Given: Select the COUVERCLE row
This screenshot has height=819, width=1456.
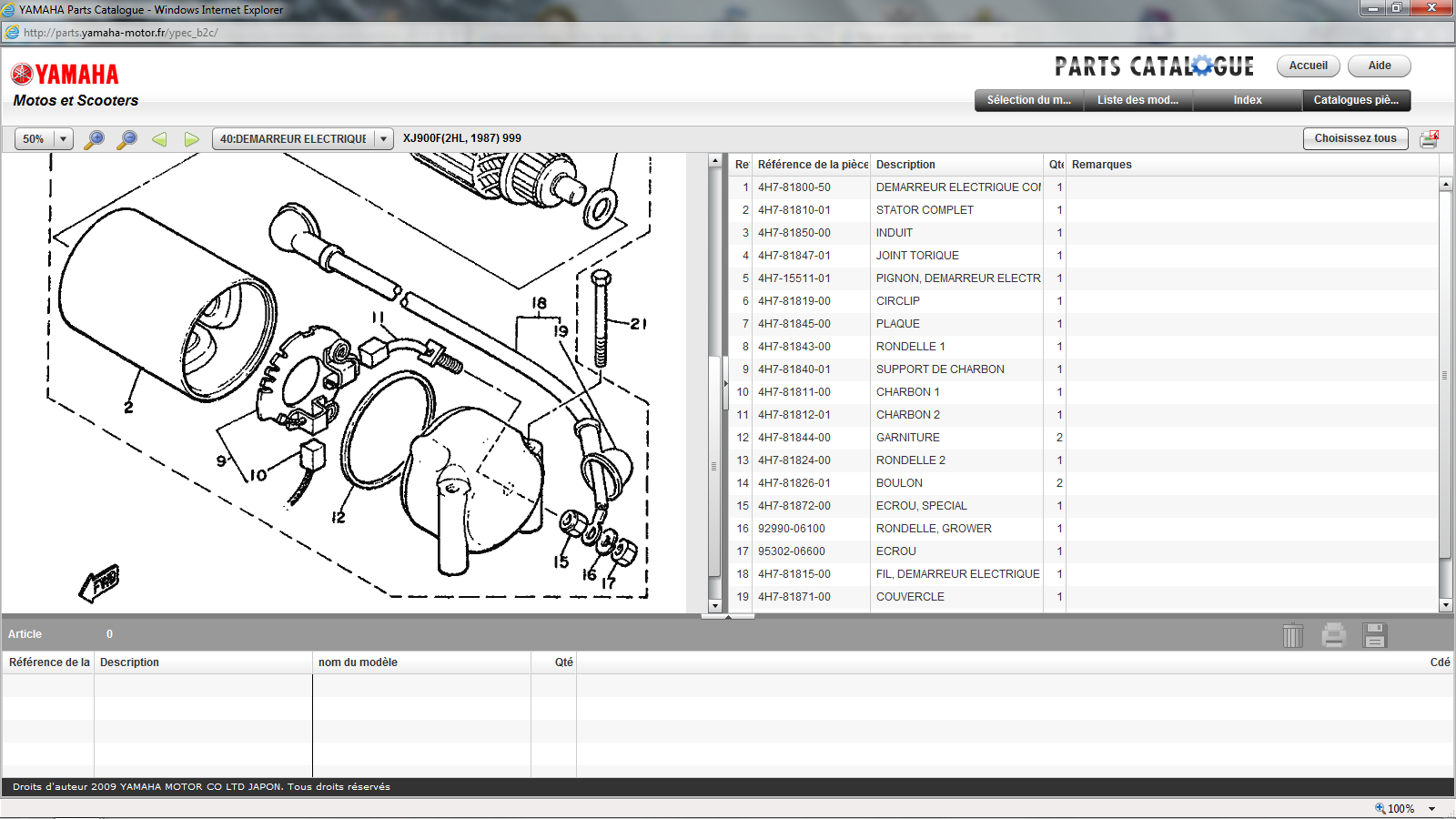Looking at the screenshot, I should [1084, 597].
